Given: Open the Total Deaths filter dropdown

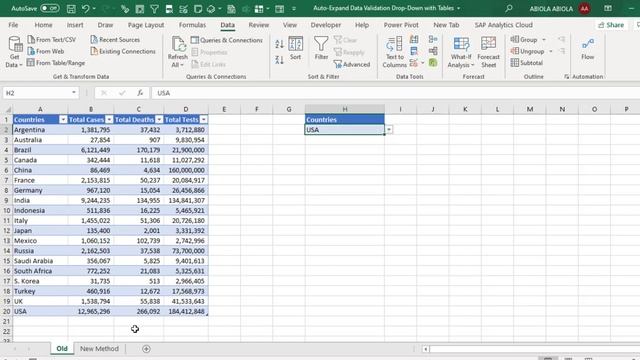Looking at the screenshot, I should (x=159, y=120).
